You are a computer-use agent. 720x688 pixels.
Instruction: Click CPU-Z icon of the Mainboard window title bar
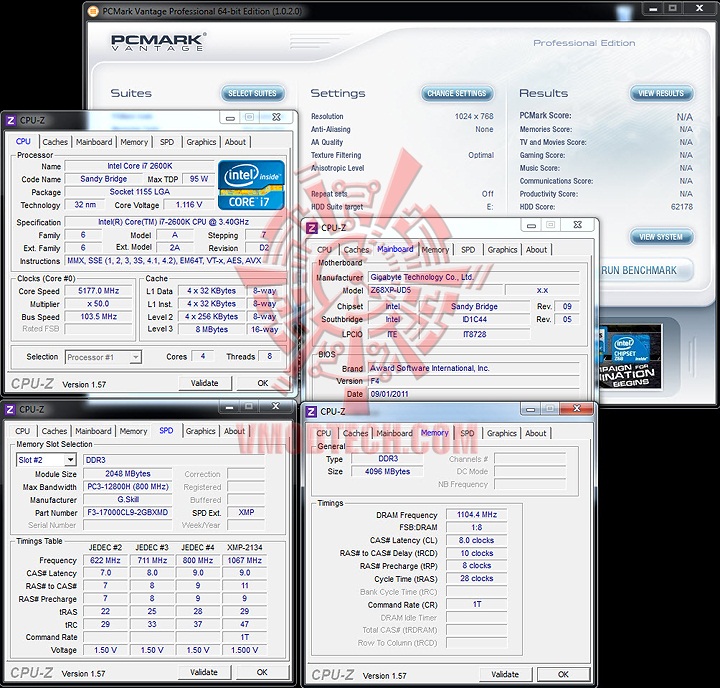(x=312, y=228)
